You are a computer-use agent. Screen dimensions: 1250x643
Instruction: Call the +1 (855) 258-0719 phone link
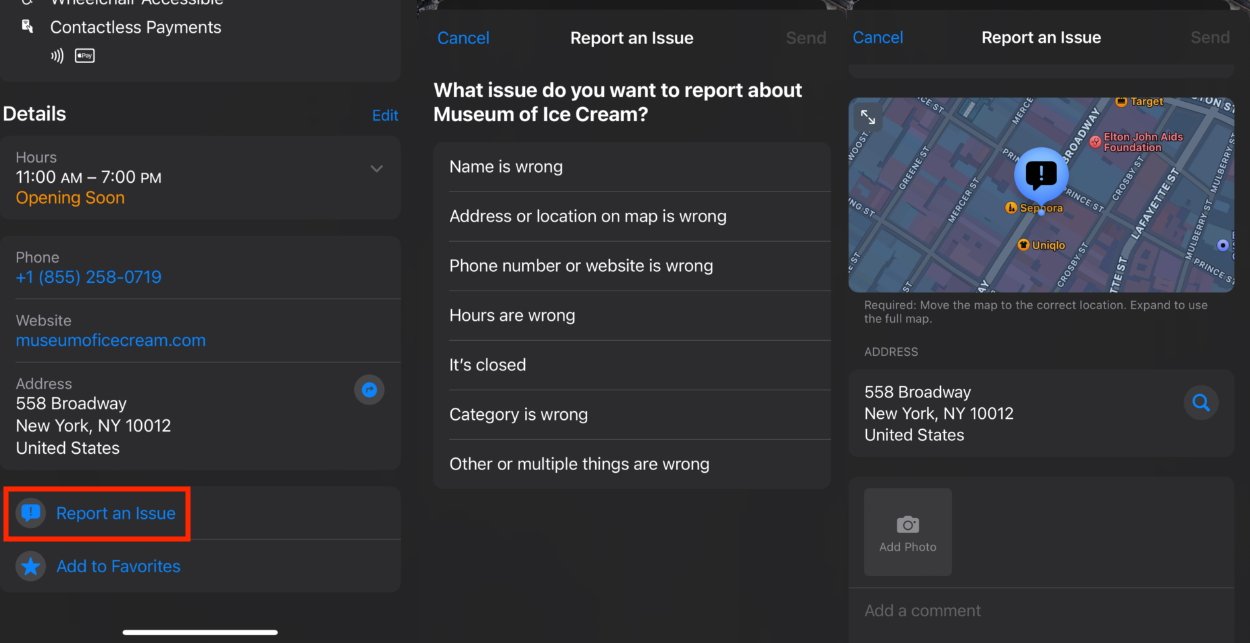[x=88, y=277]
